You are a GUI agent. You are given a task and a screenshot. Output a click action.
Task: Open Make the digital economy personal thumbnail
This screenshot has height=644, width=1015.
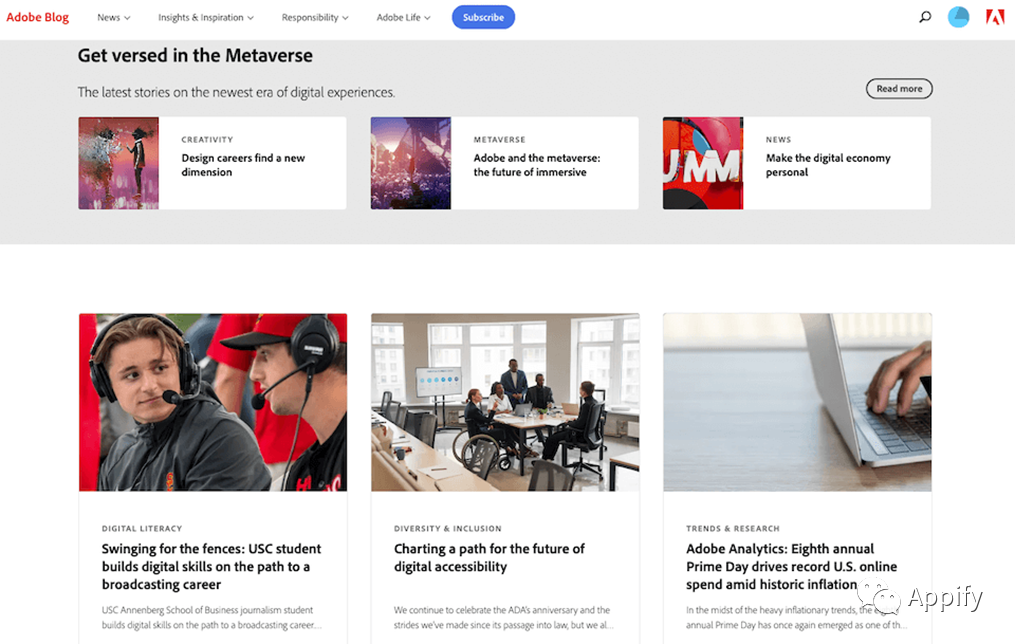[703, 163]
